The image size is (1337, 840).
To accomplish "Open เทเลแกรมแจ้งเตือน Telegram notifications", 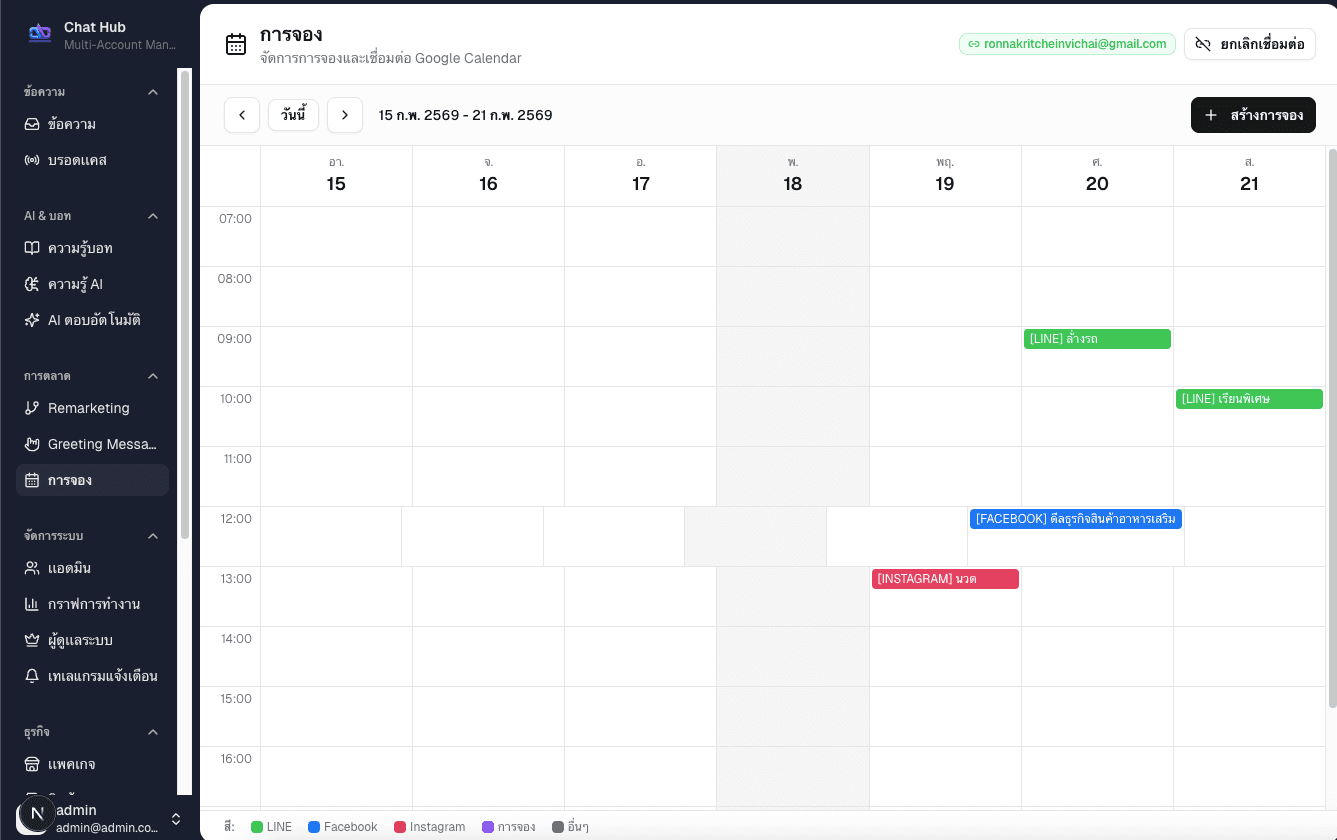I will (33, 676).
